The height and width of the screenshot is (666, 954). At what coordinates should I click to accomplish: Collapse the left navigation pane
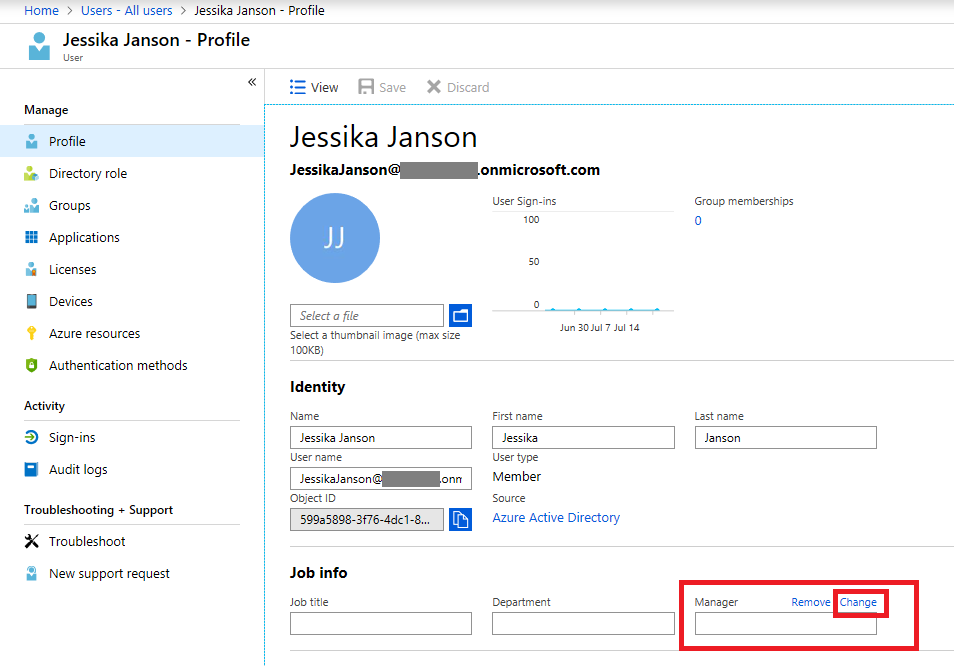[251, 82]
